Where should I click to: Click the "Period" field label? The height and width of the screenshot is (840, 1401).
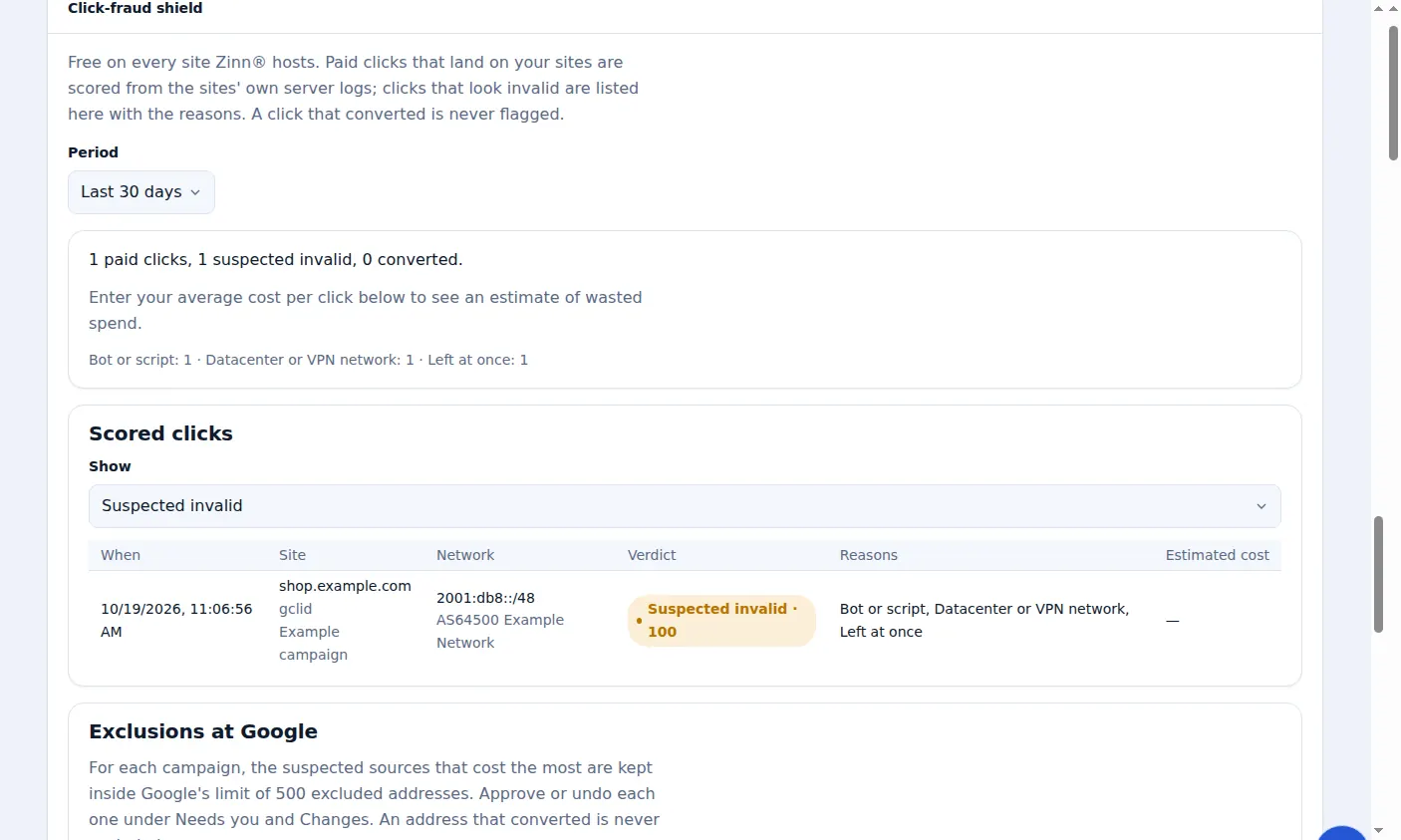[x=93, y=152]
